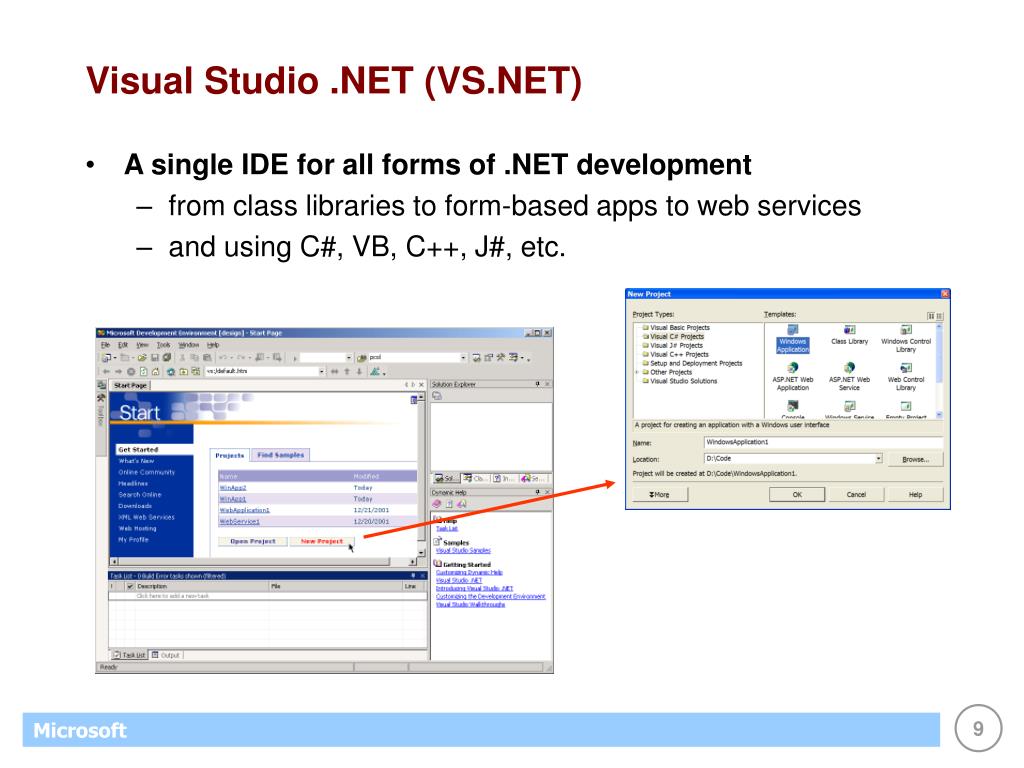
Task: Expand Other Projects tree node
Action: pos(637,372)
